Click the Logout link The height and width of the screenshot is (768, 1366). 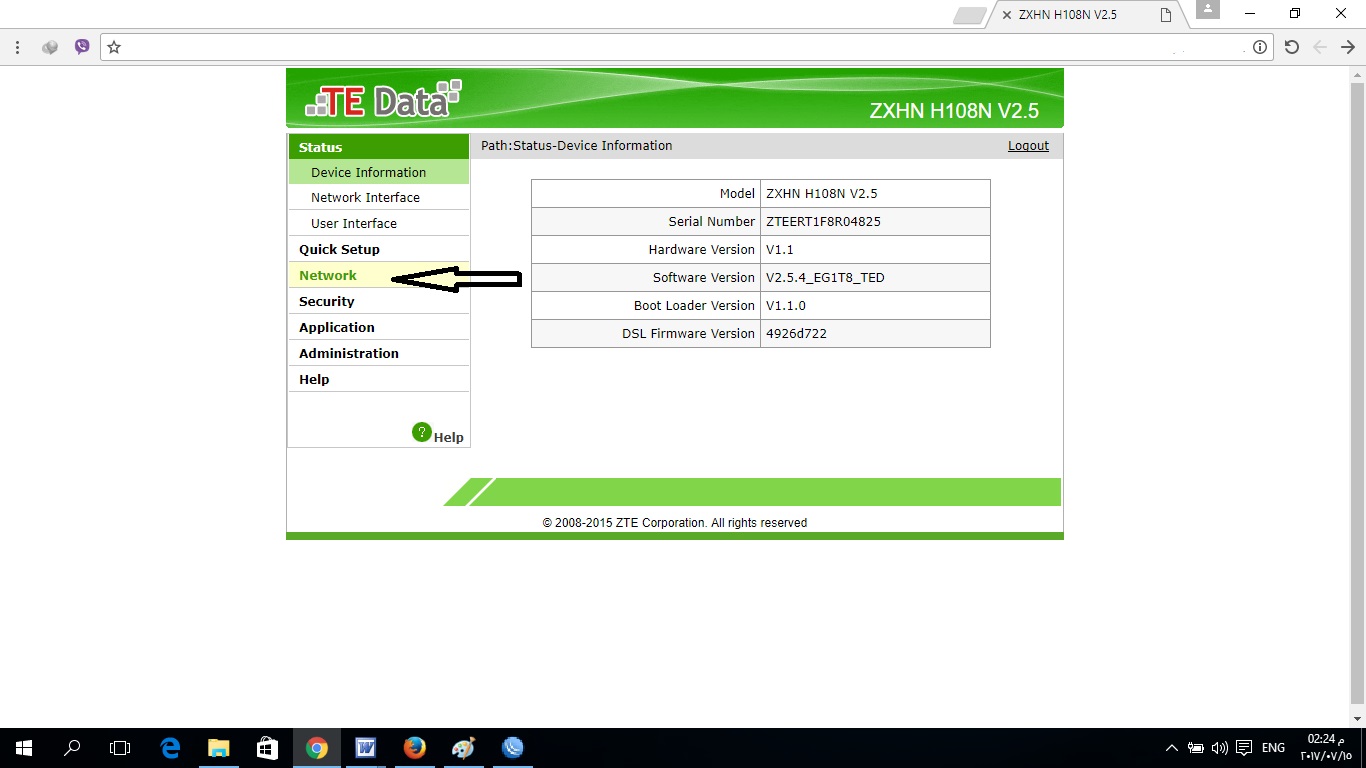(x=1028, y=146)
